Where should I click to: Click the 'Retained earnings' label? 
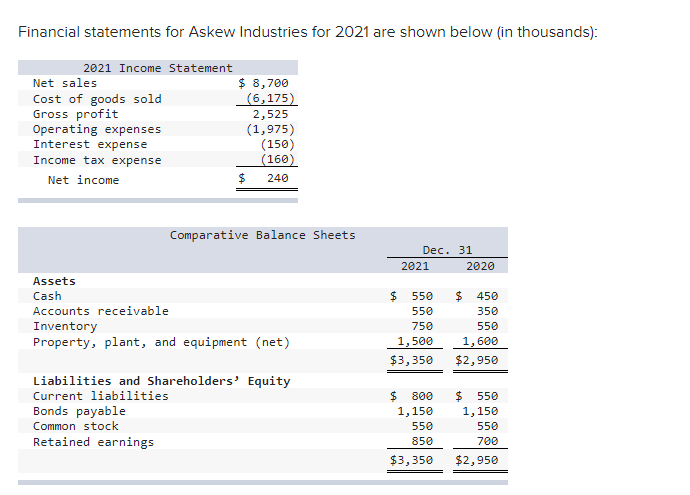[x=94, y=442]
